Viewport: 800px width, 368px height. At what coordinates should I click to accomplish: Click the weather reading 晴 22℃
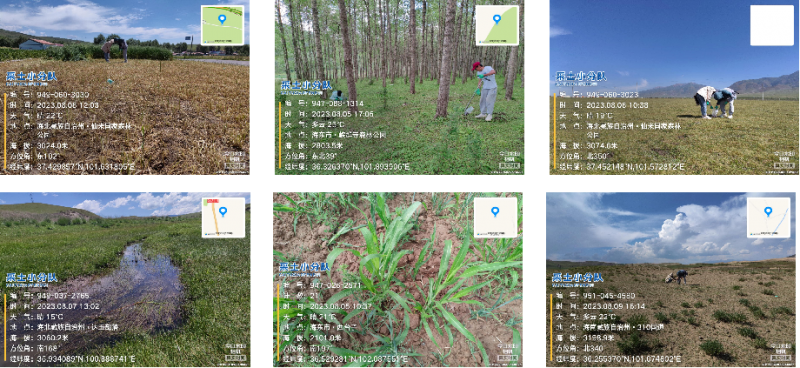(x=51, y=115)
